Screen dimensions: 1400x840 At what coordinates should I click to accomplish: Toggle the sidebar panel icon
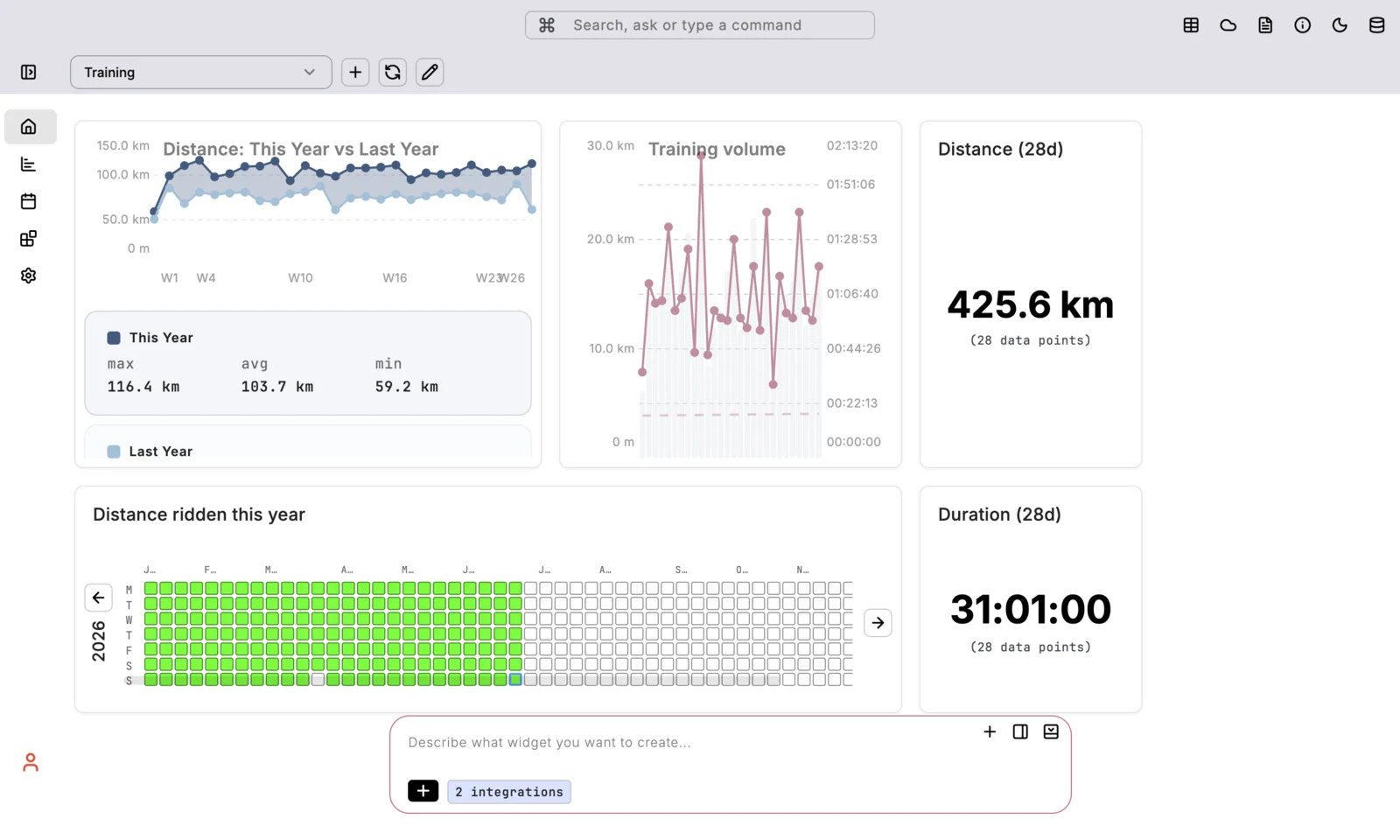point(29,72)
